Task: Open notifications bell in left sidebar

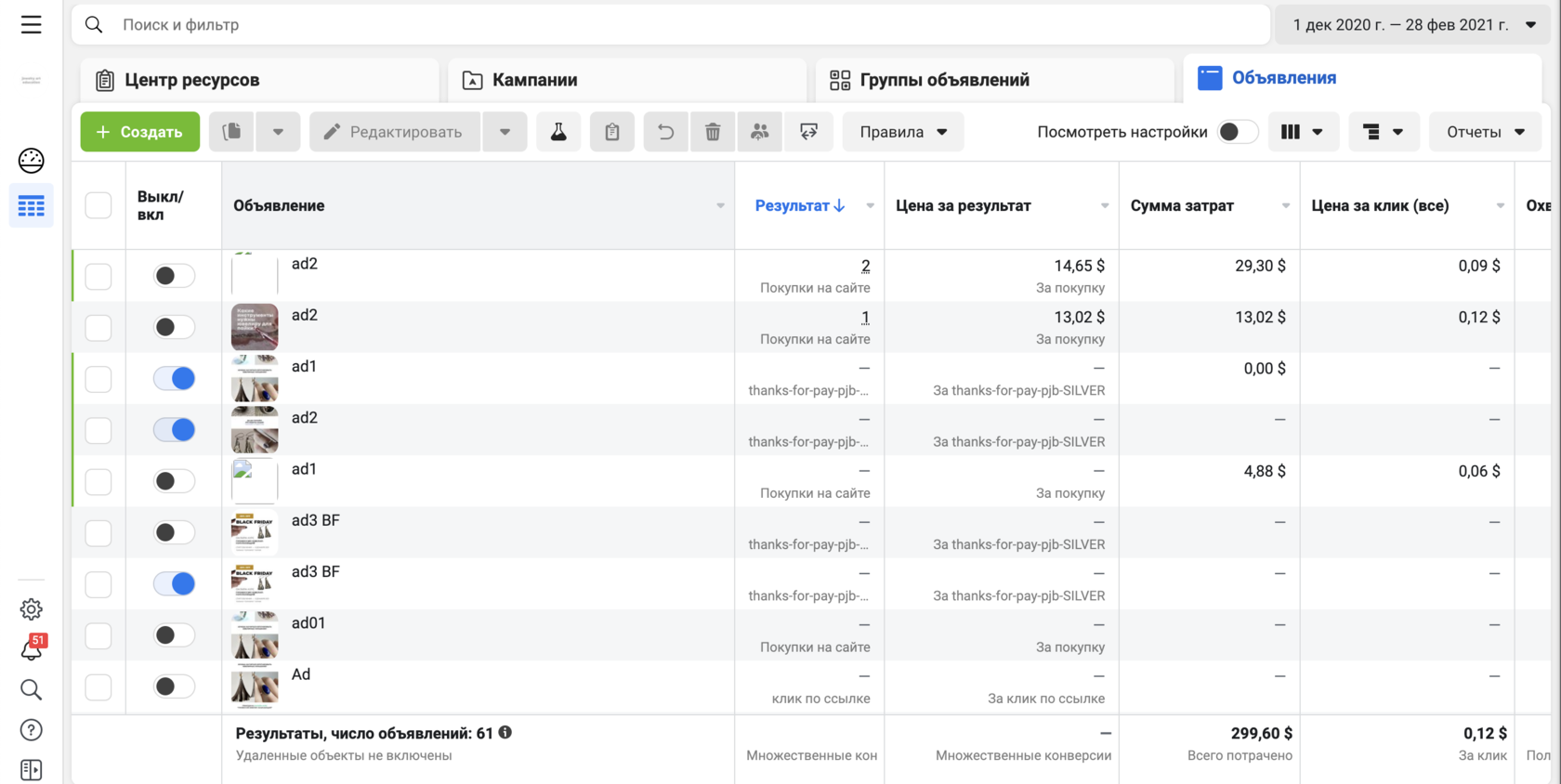Action: (32, 649)
